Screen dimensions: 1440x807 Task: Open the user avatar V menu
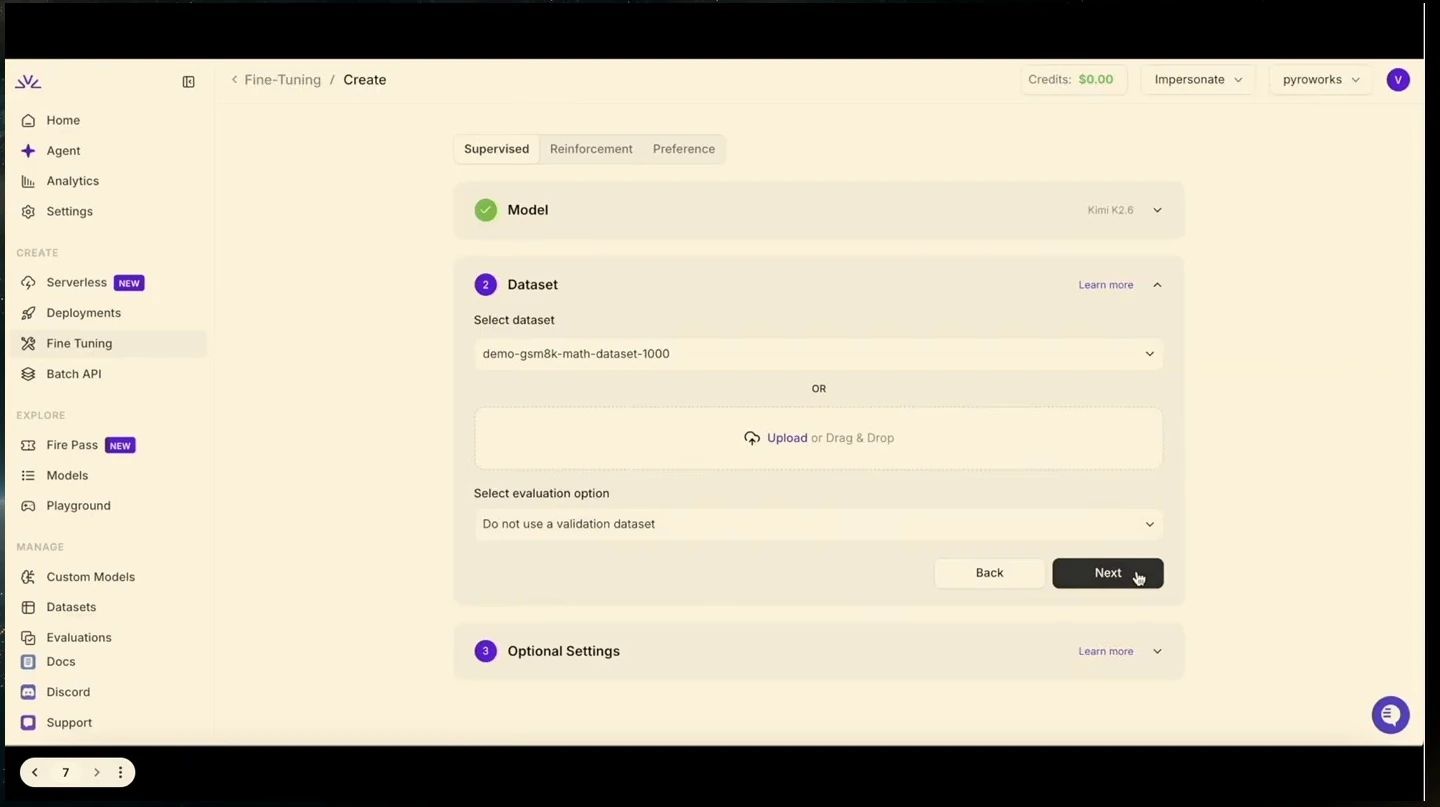tap(1398, 80)
